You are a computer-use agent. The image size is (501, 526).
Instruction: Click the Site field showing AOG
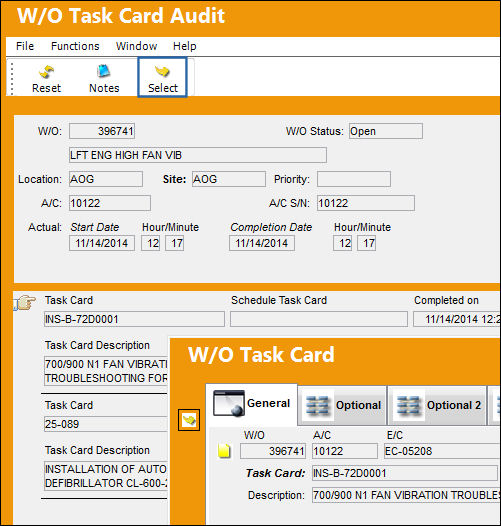229,179
